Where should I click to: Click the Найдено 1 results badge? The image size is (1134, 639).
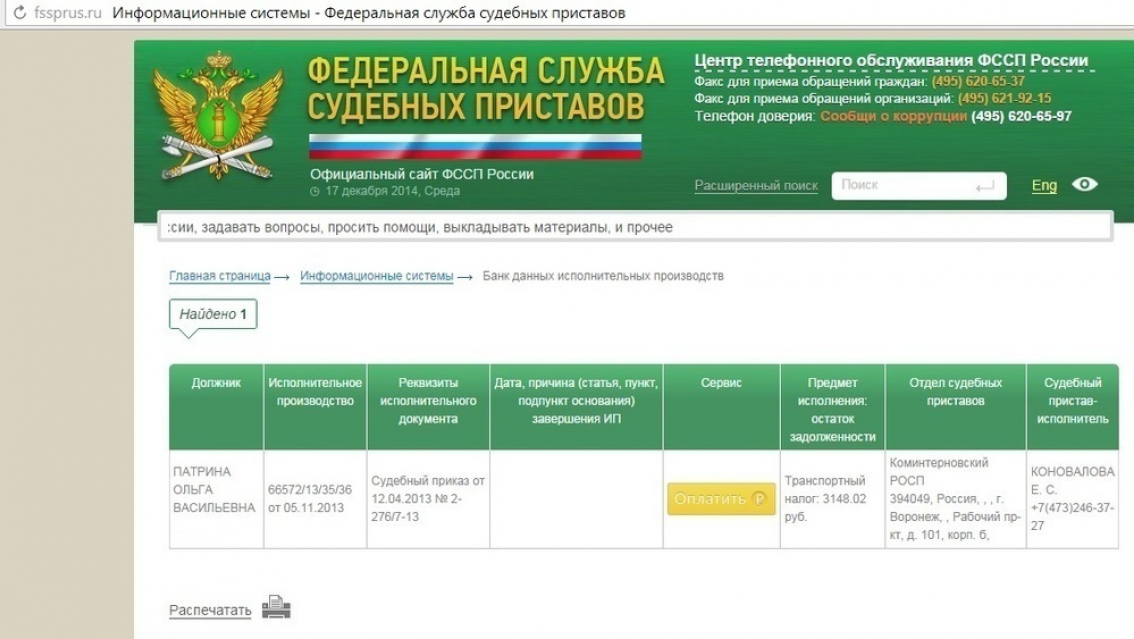[213, 314]
